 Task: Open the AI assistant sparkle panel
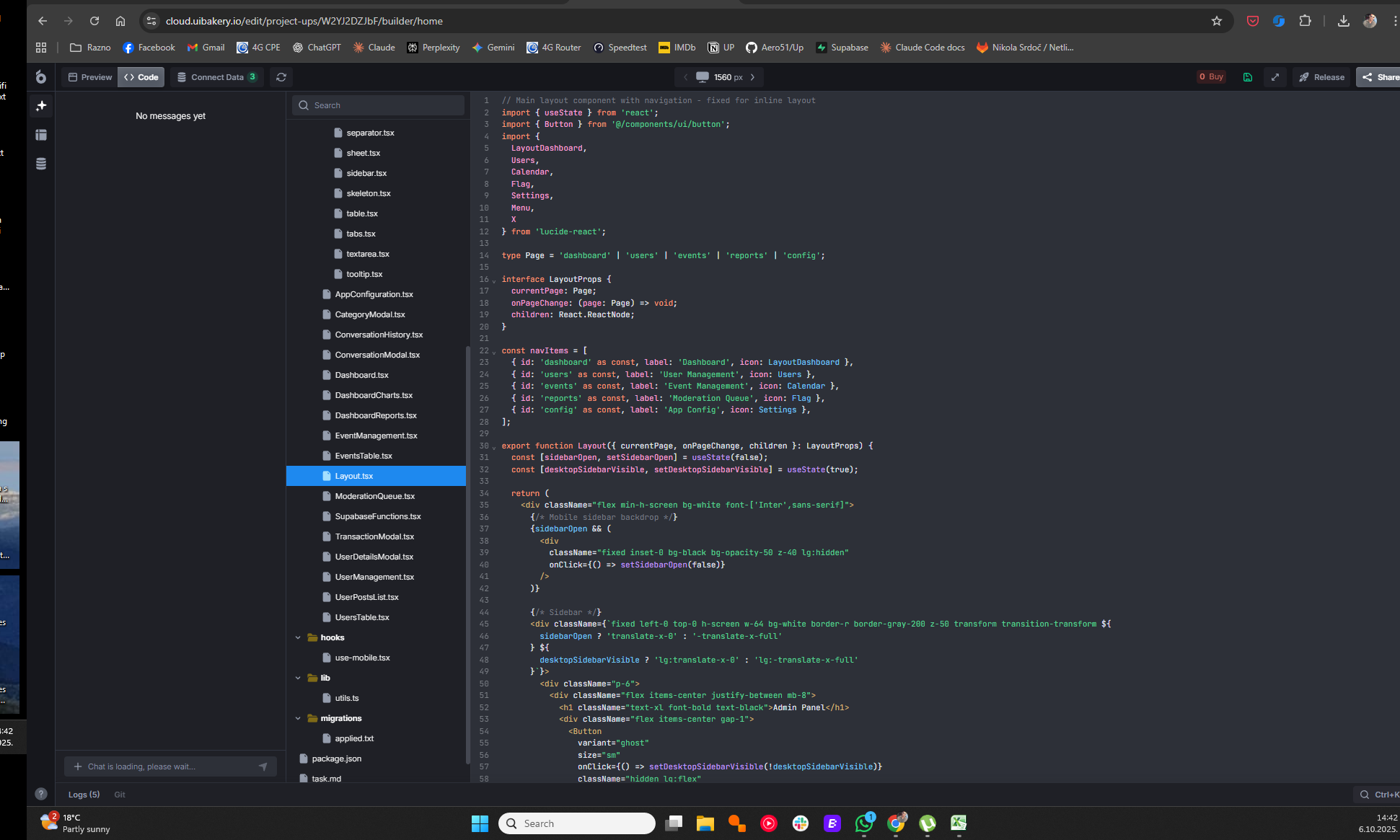pos(41,106)
